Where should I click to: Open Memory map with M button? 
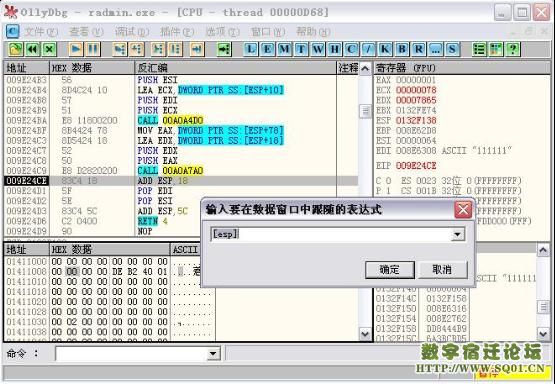point(284,49)
